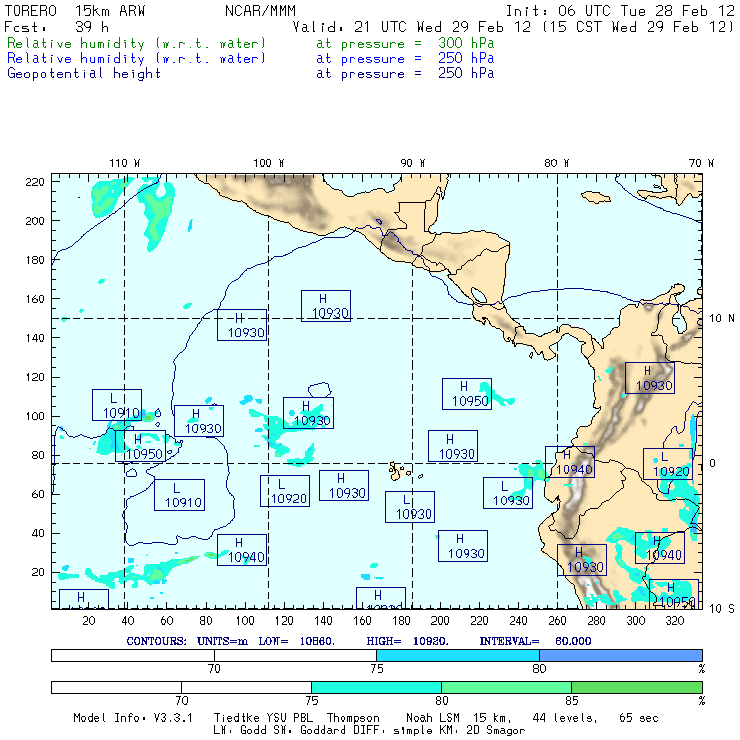
Task: Click the 'TORERO 15km ARW' title text
Action: click(x=75, y=10)
